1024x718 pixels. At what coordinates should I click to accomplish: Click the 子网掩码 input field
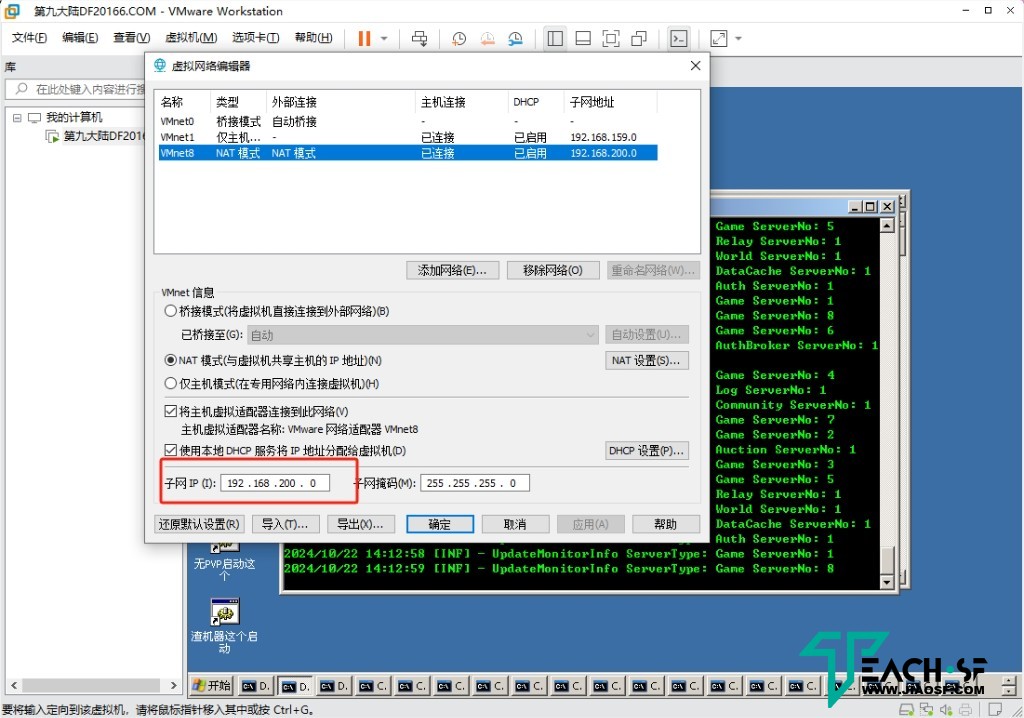pyautogui.click(x=475, y=483)
